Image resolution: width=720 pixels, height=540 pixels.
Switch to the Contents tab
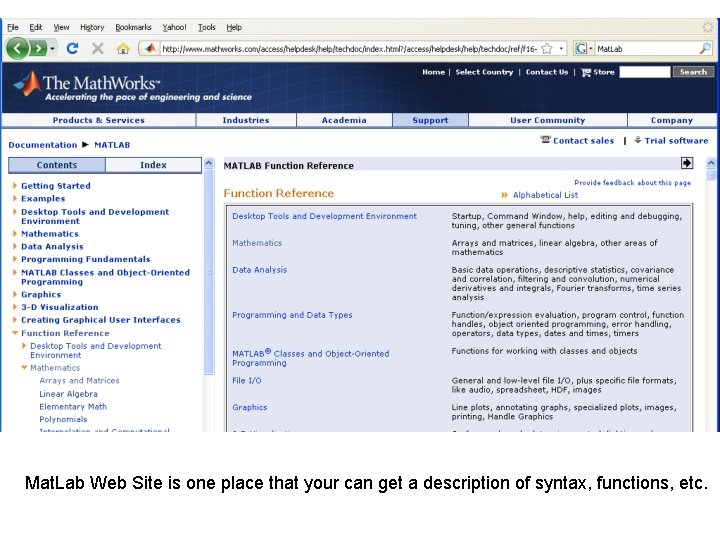point(57,165)
